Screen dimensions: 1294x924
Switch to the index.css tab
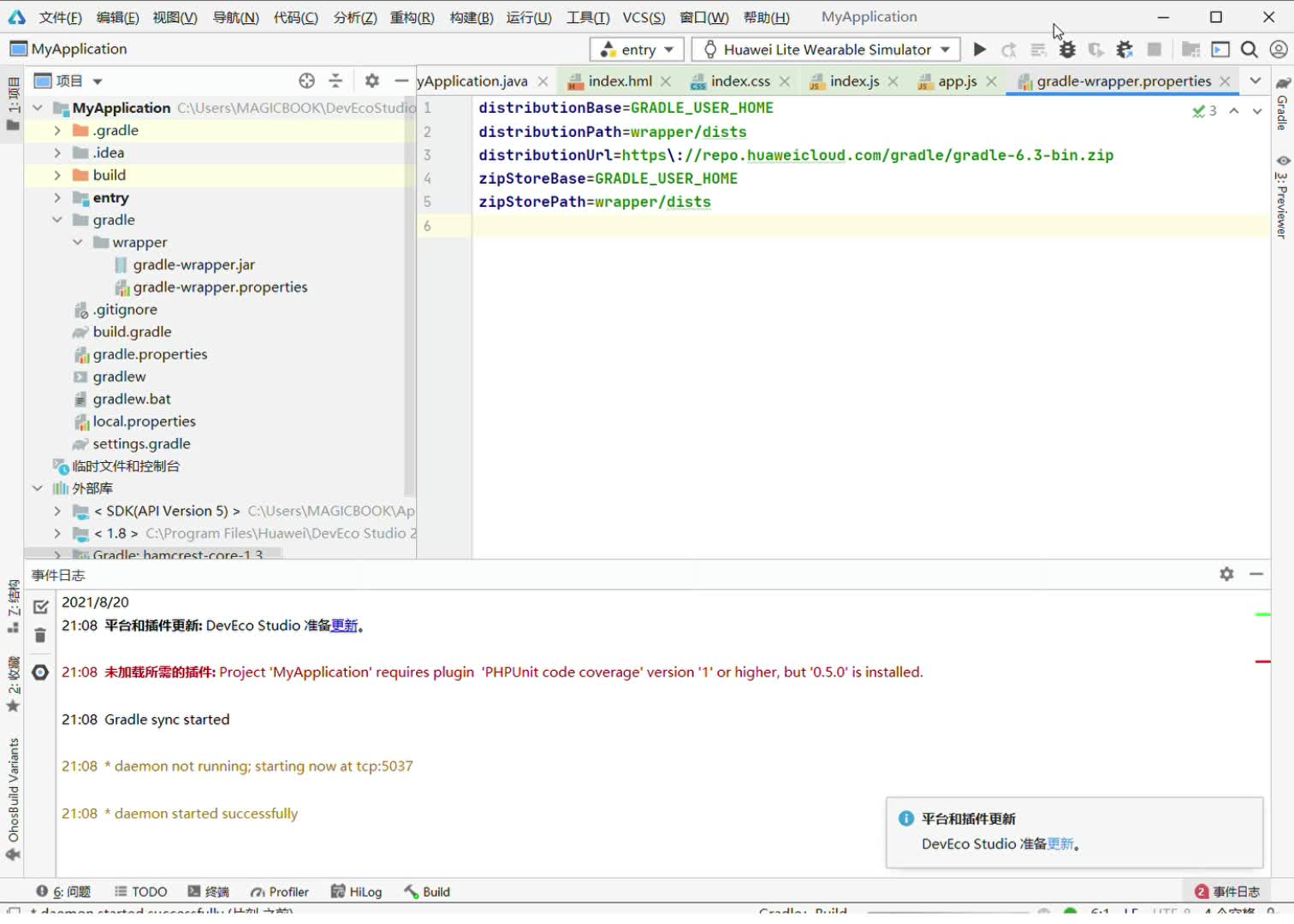point(741,81)
